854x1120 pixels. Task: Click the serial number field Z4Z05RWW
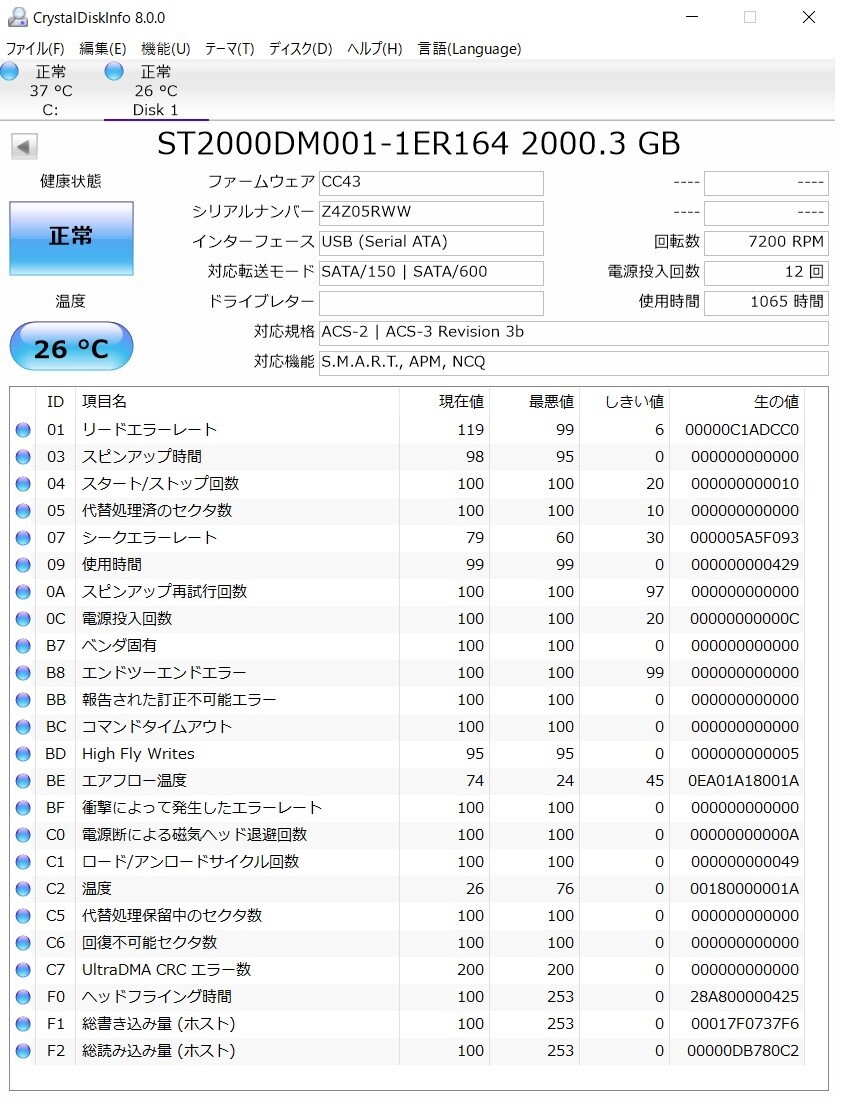(x=431, y=213)
